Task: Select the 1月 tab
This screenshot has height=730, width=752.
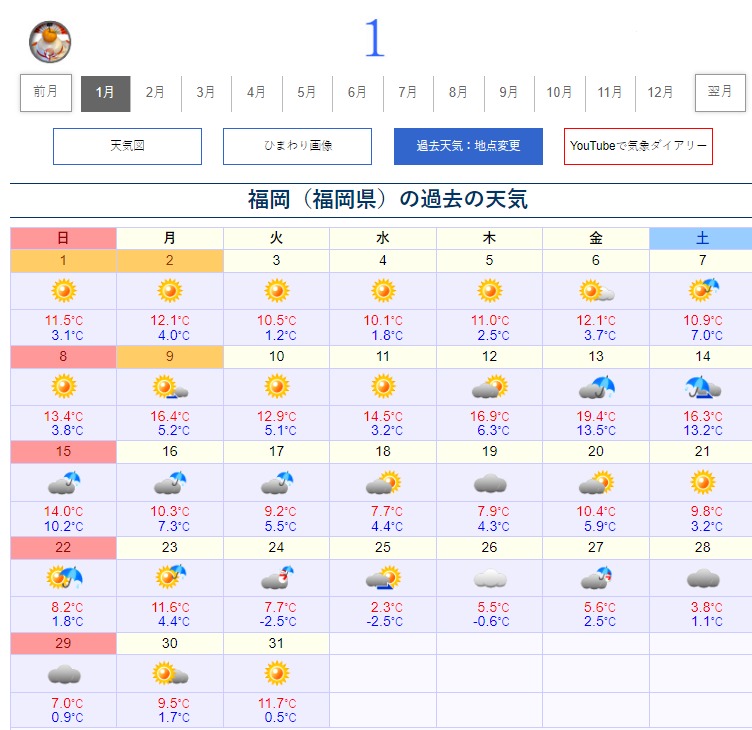Action: point(106,94)
